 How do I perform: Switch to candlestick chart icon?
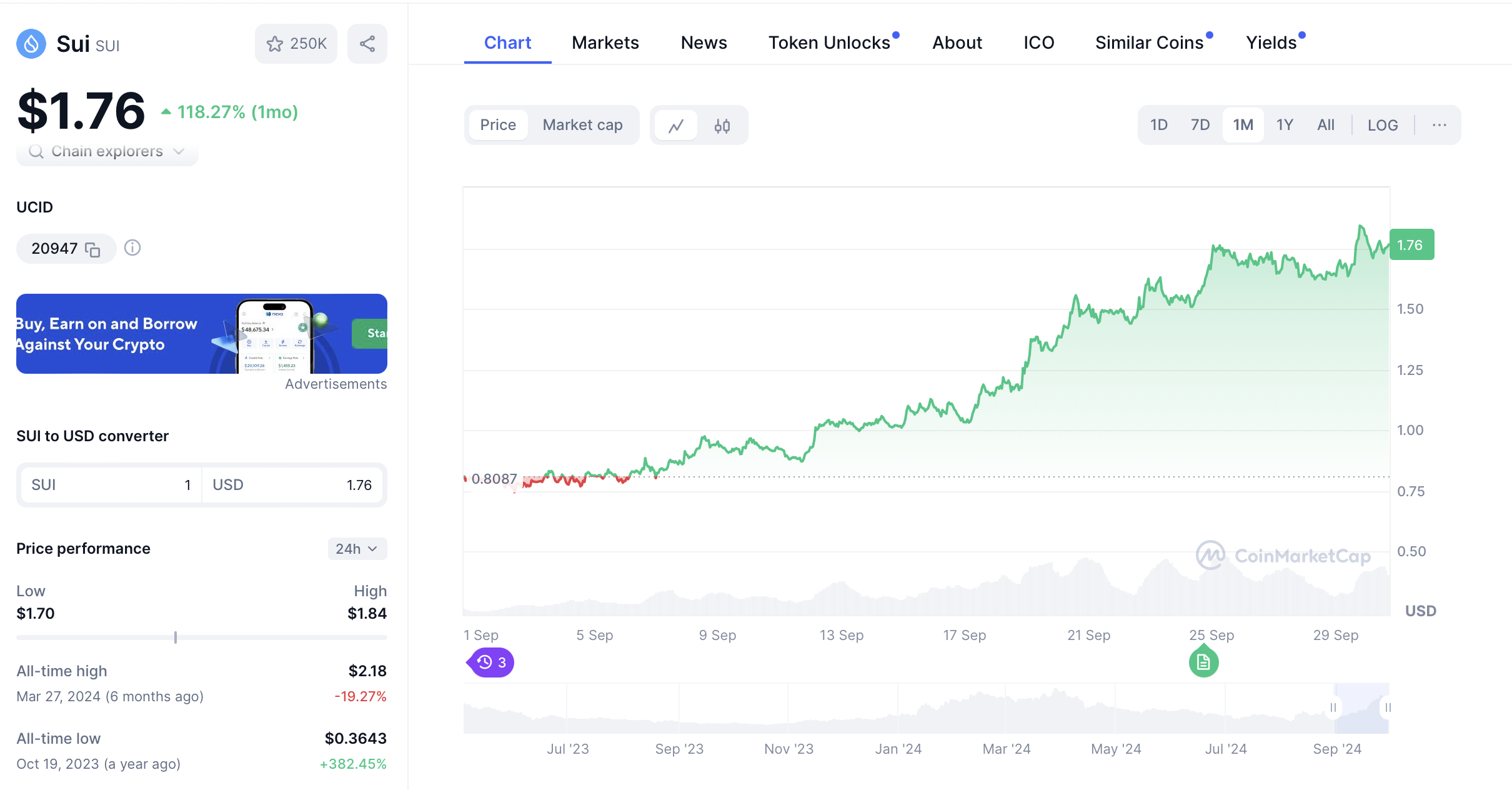[722, 126]
